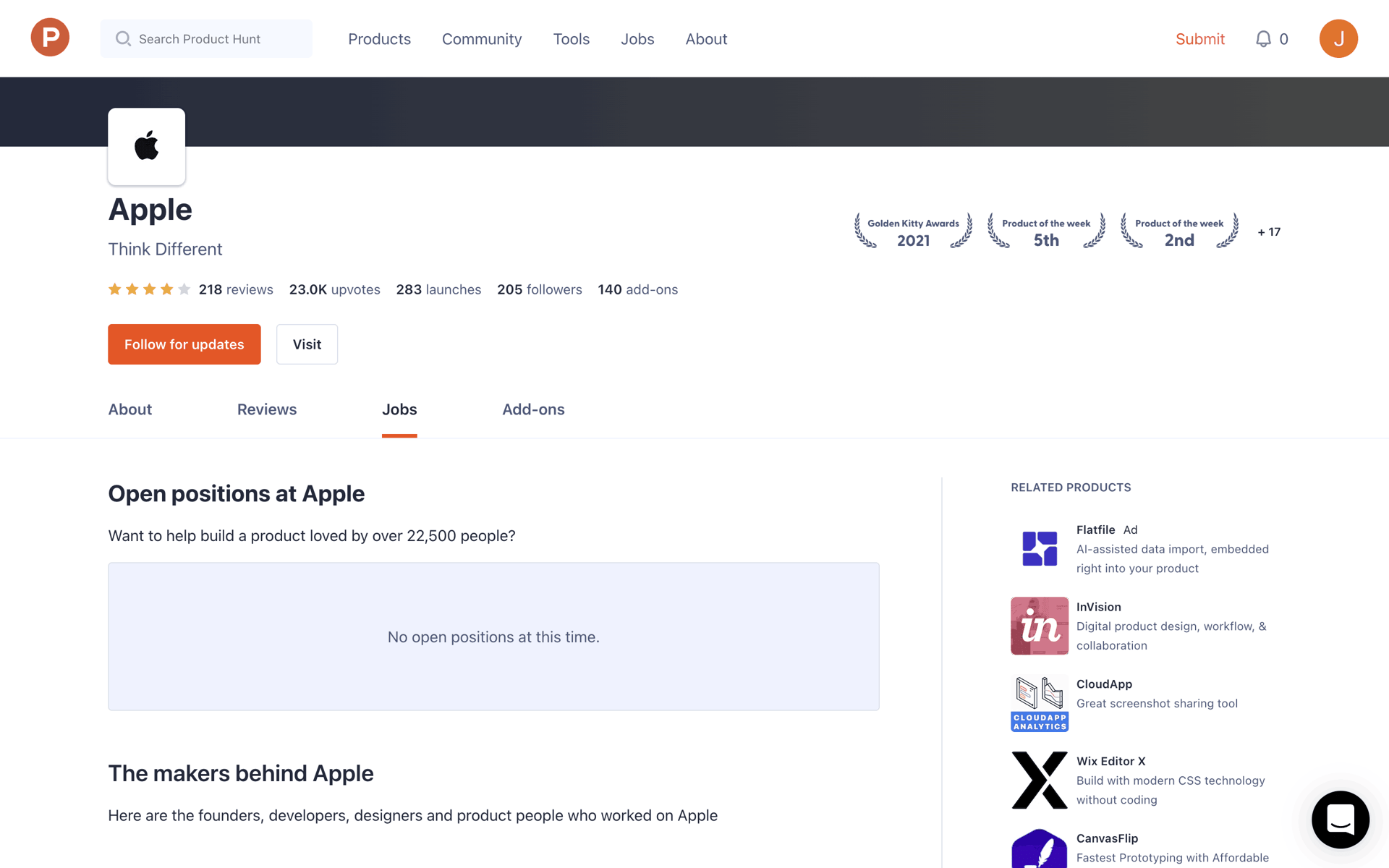Screen dimensions: 1389x868
Task: Click the InVision product icon
Action: (1040, 626)
